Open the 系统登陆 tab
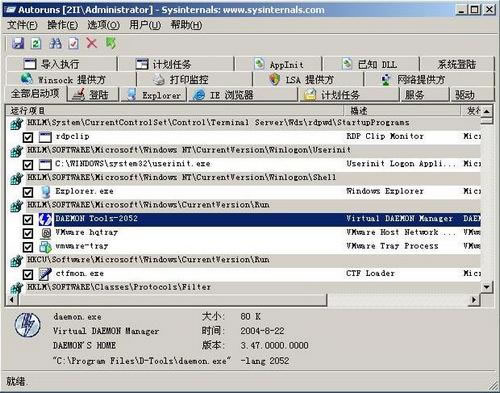This screenshot has width=500, height=393. click(457, 64)
